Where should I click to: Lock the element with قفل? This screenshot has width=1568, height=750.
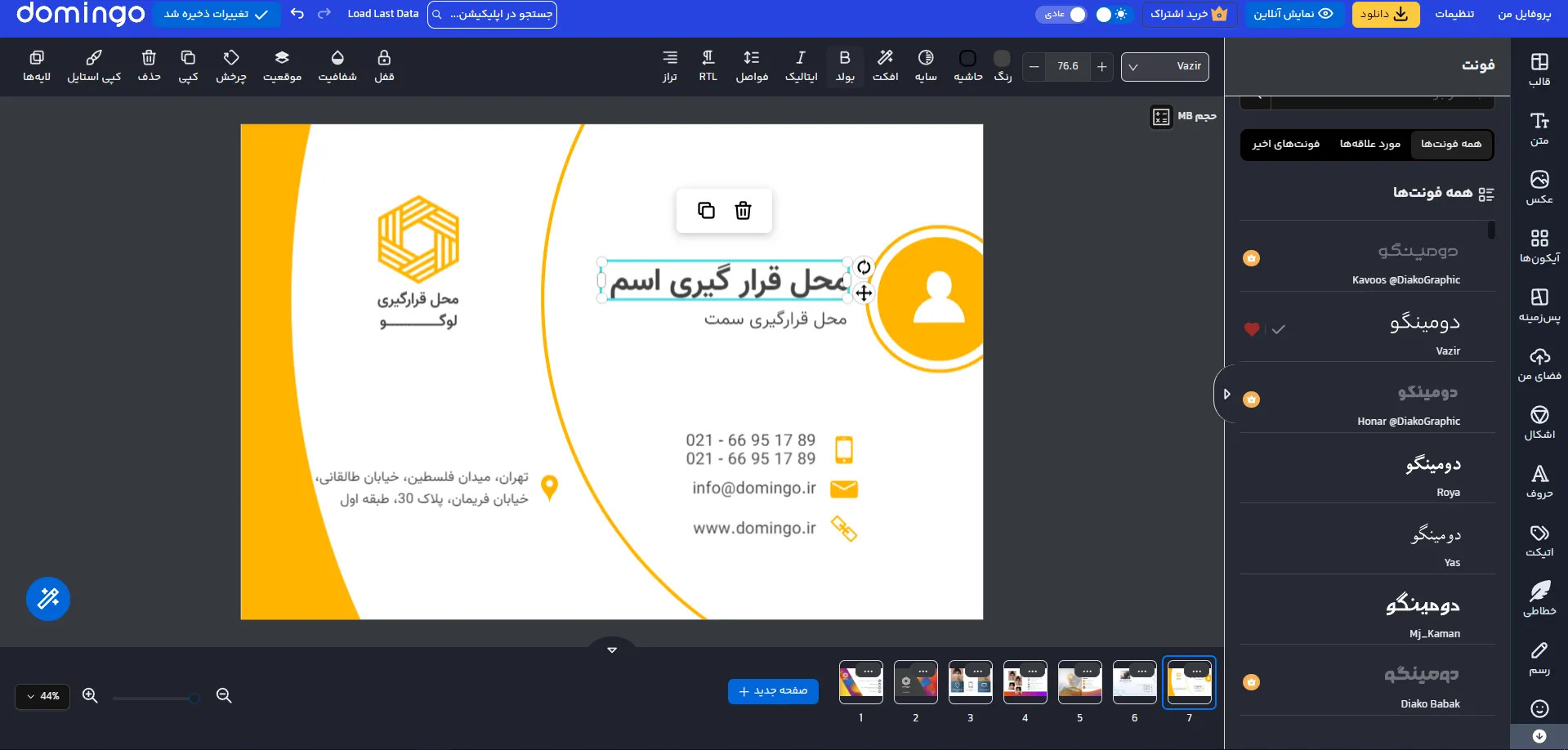coord(384,66)
